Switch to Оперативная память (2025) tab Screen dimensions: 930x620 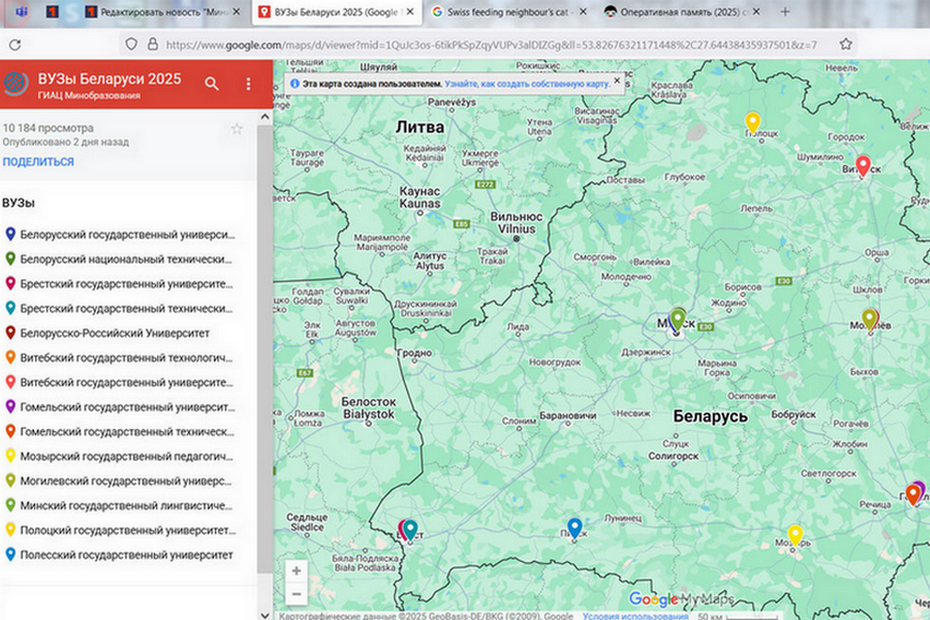pyautogui.click(x=682, y=12)
